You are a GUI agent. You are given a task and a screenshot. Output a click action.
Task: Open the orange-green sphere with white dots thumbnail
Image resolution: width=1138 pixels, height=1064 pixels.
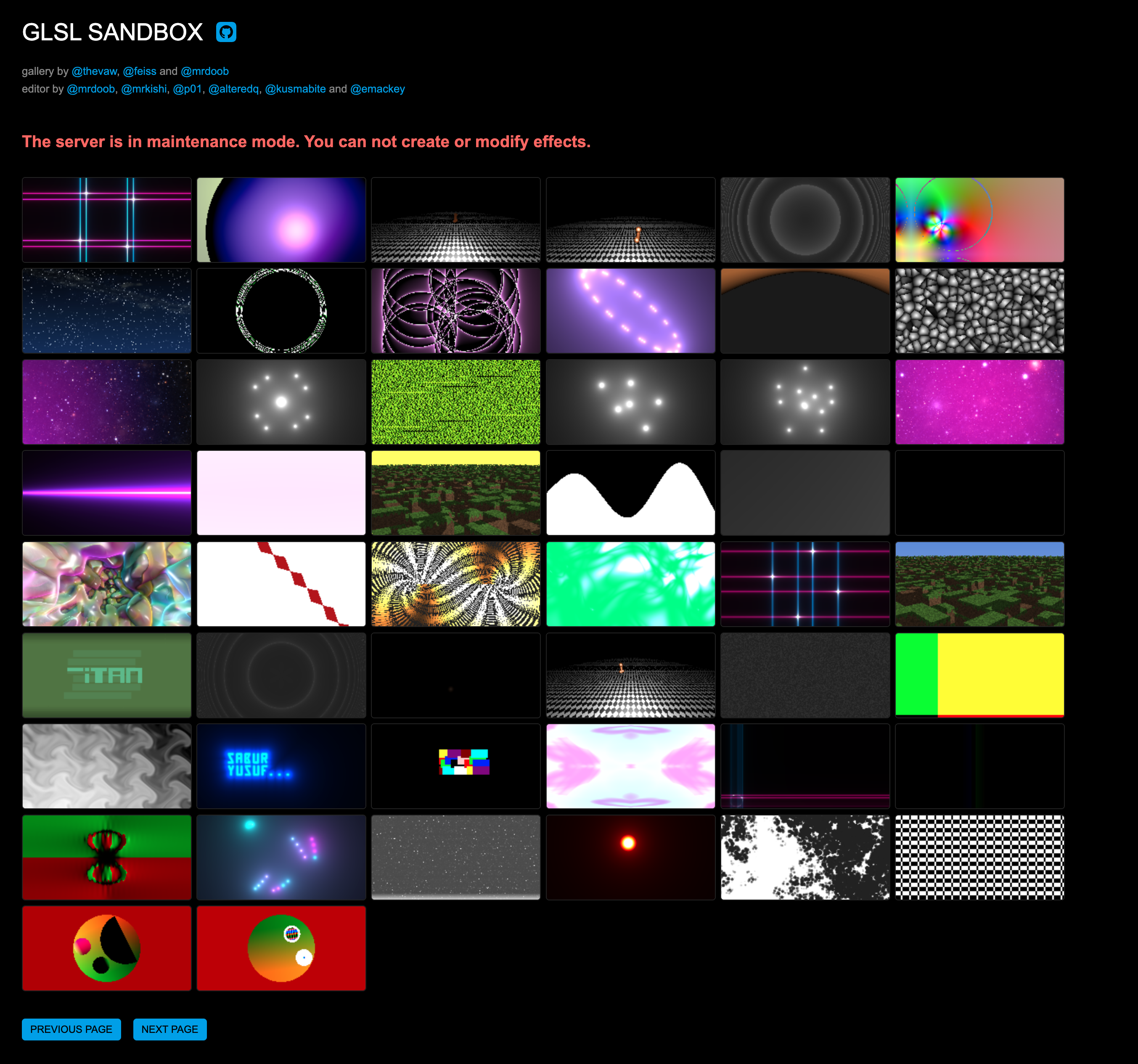281,948
